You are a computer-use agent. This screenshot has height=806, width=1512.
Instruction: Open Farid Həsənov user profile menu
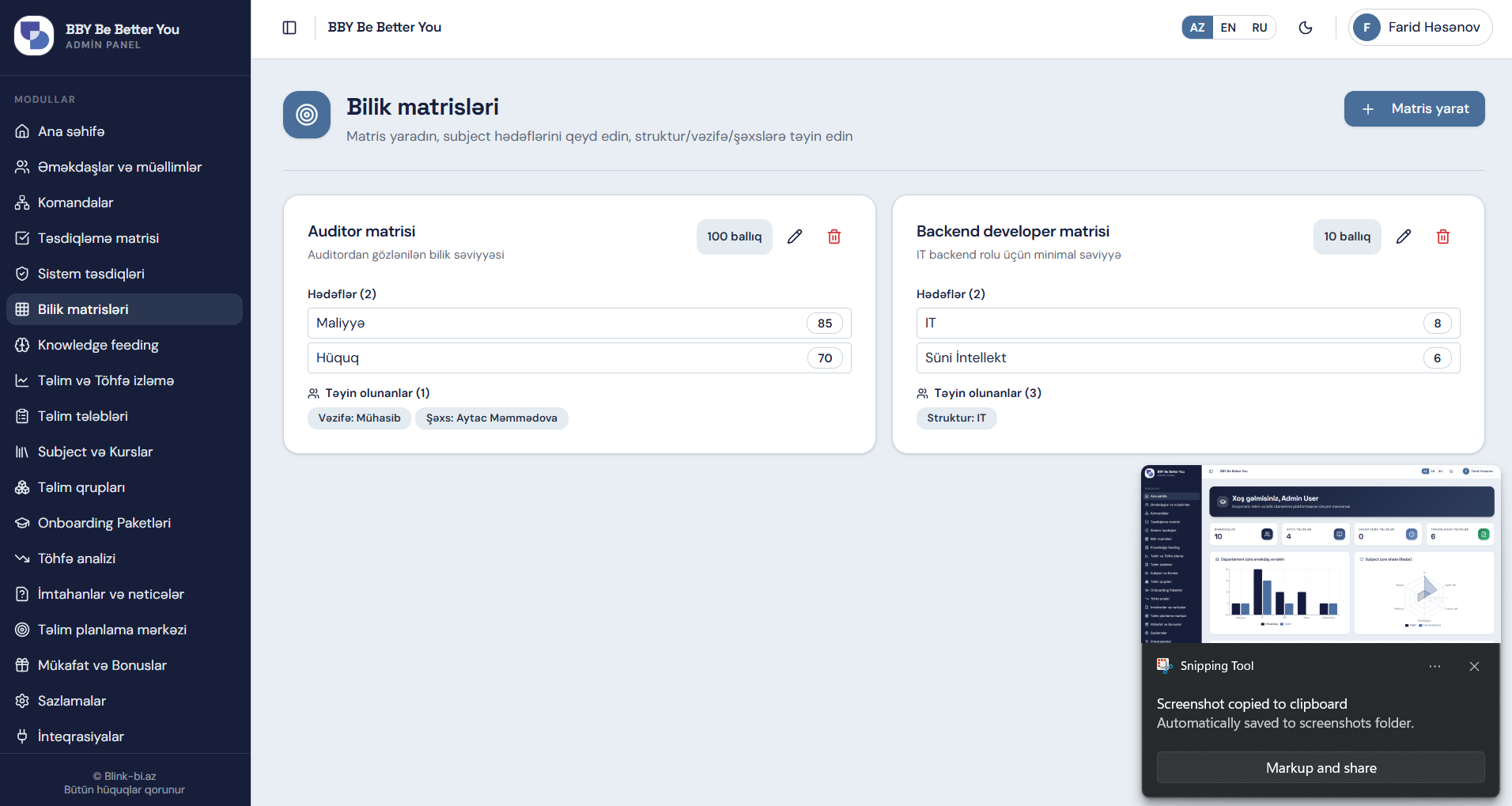point(1420,28)
